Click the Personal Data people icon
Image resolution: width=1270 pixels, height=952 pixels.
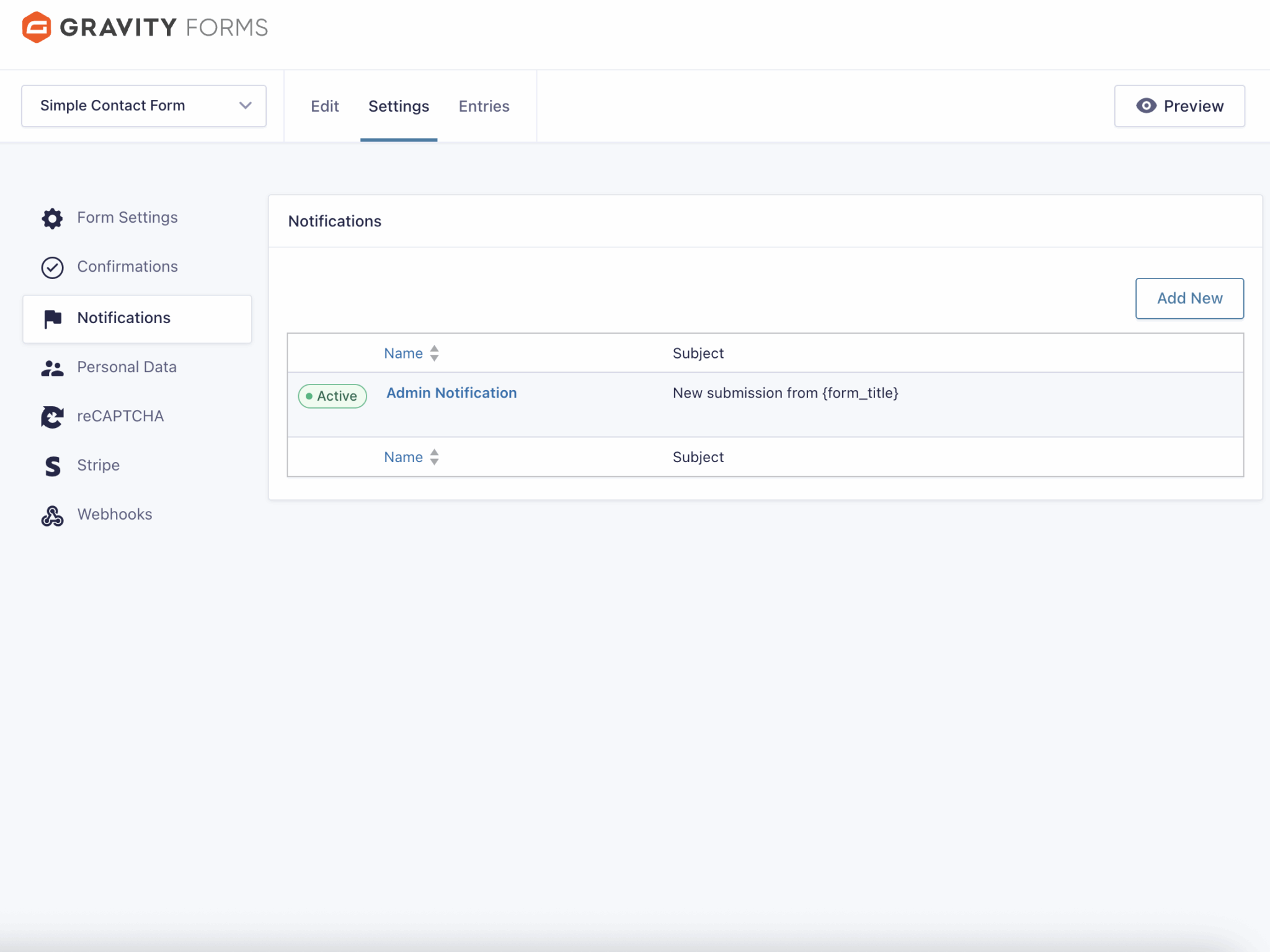pos(52,367)
